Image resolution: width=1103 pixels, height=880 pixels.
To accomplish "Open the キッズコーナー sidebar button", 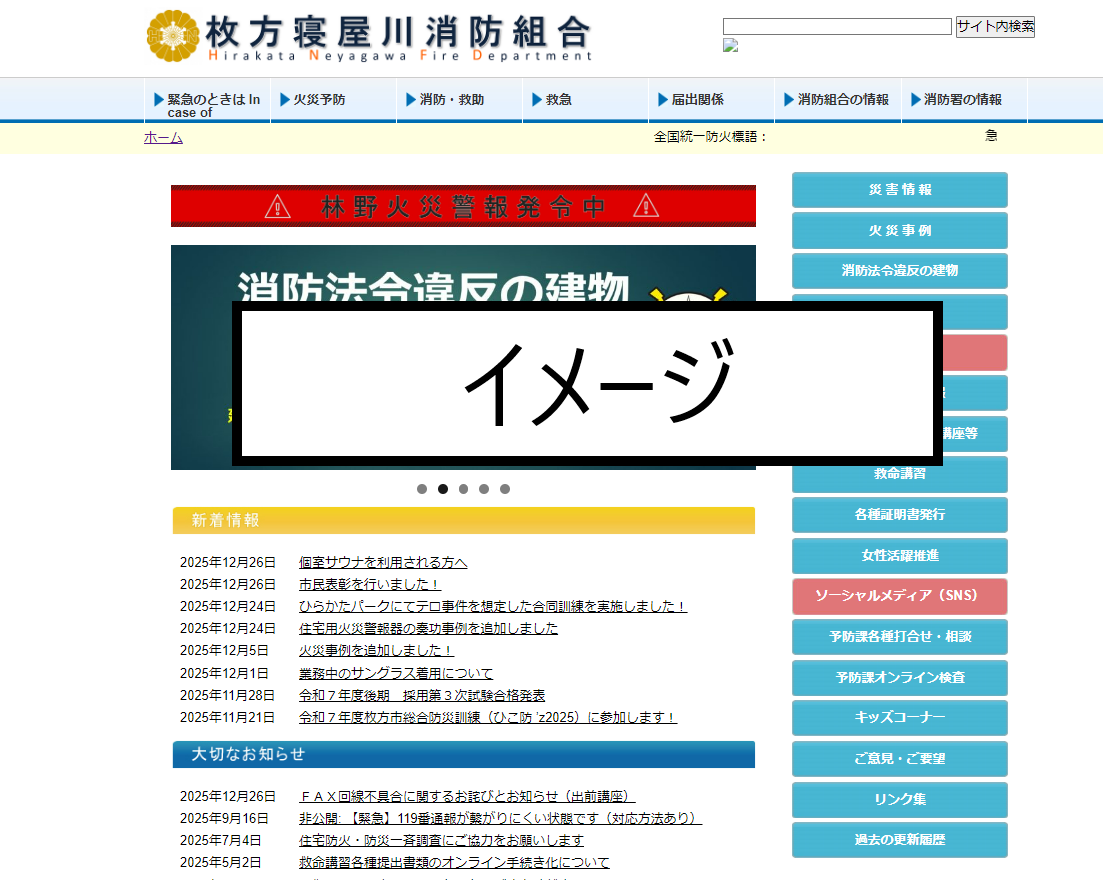I will point(899,718).
